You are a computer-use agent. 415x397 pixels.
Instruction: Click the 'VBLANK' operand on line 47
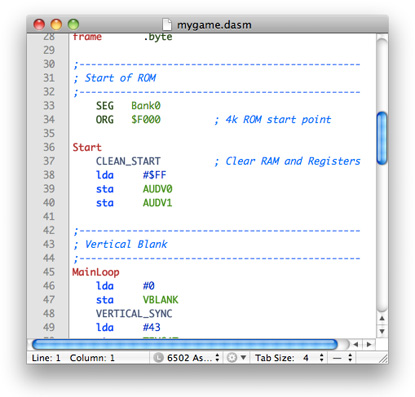point(160,300)
